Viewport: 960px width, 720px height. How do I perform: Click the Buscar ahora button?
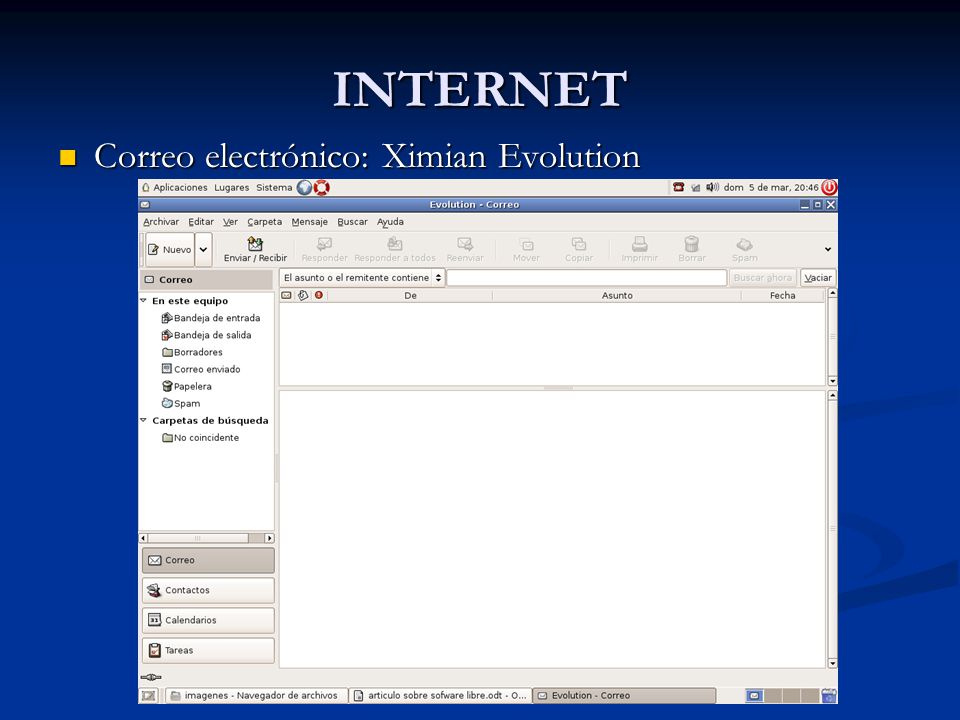[x=762, y=277]
